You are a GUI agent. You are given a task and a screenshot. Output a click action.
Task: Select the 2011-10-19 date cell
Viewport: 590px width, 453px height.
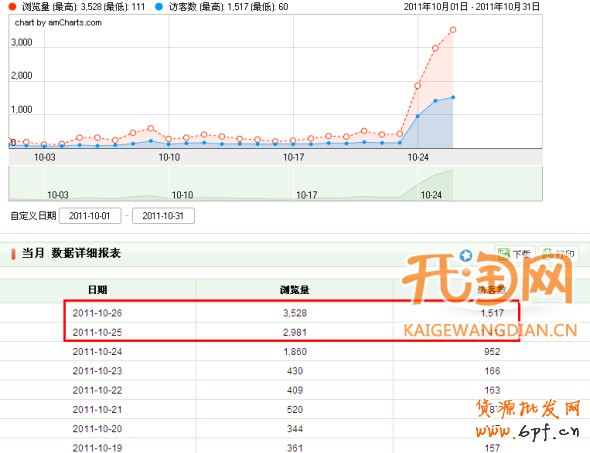coord(97,448)
